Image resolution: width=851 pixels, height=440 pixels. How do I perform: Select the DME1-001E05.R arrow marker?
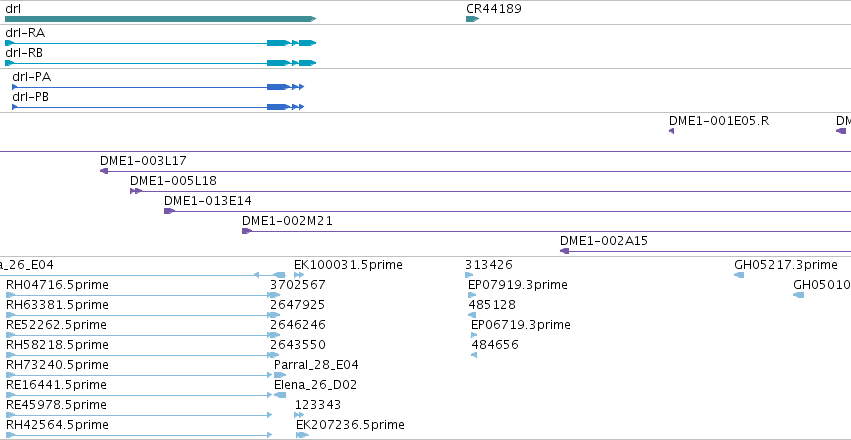[671, 131]
